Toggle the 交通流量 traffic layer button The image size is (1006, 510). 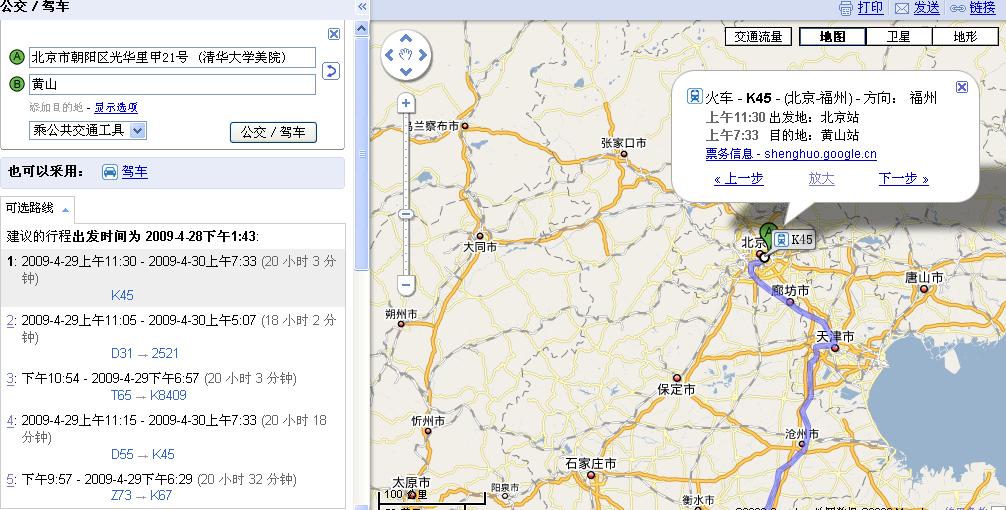[758, 37]
